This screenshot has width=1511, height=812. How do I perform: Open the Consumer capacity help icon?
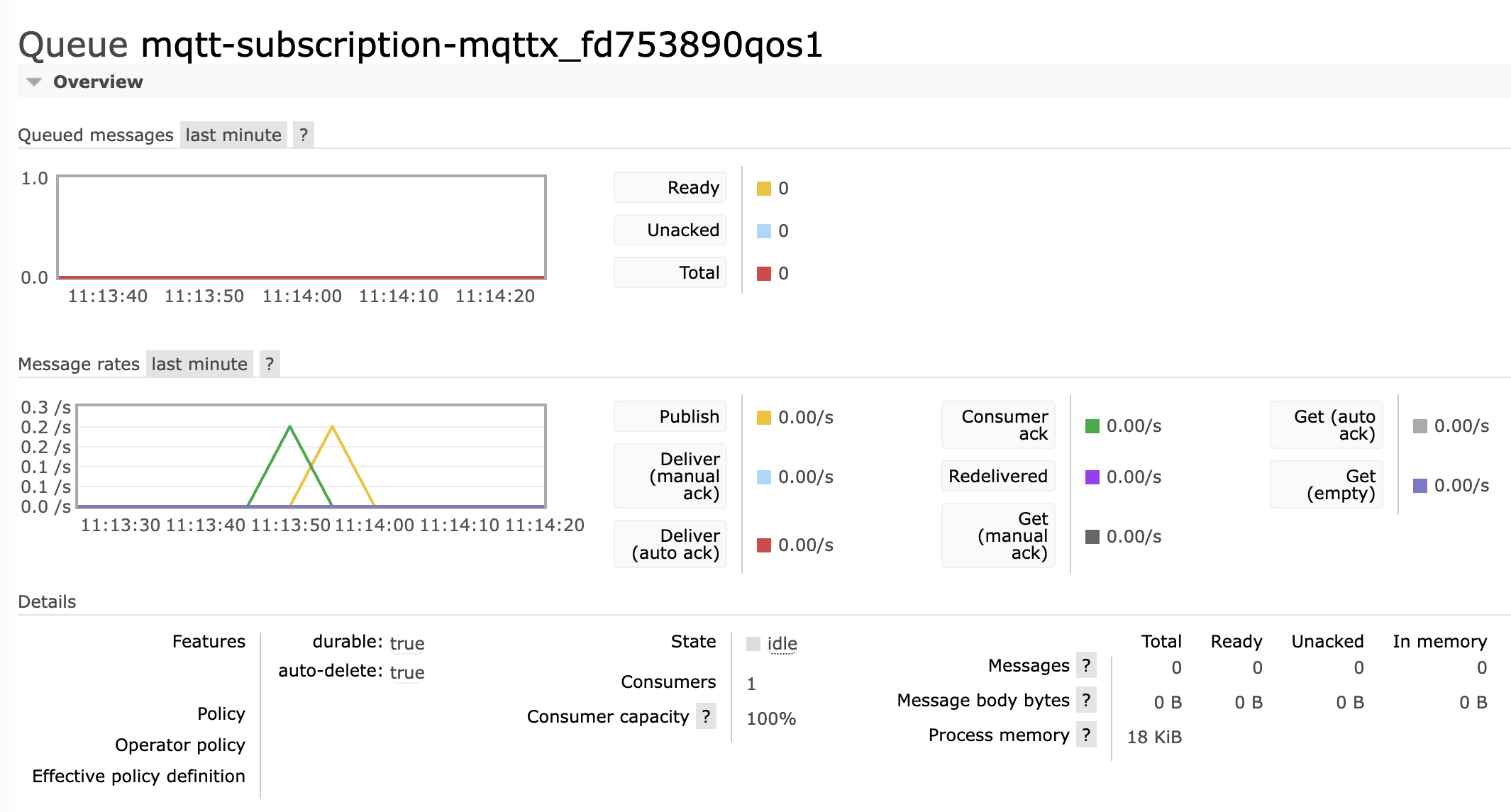pyautogui.click(x=706, y=716)
